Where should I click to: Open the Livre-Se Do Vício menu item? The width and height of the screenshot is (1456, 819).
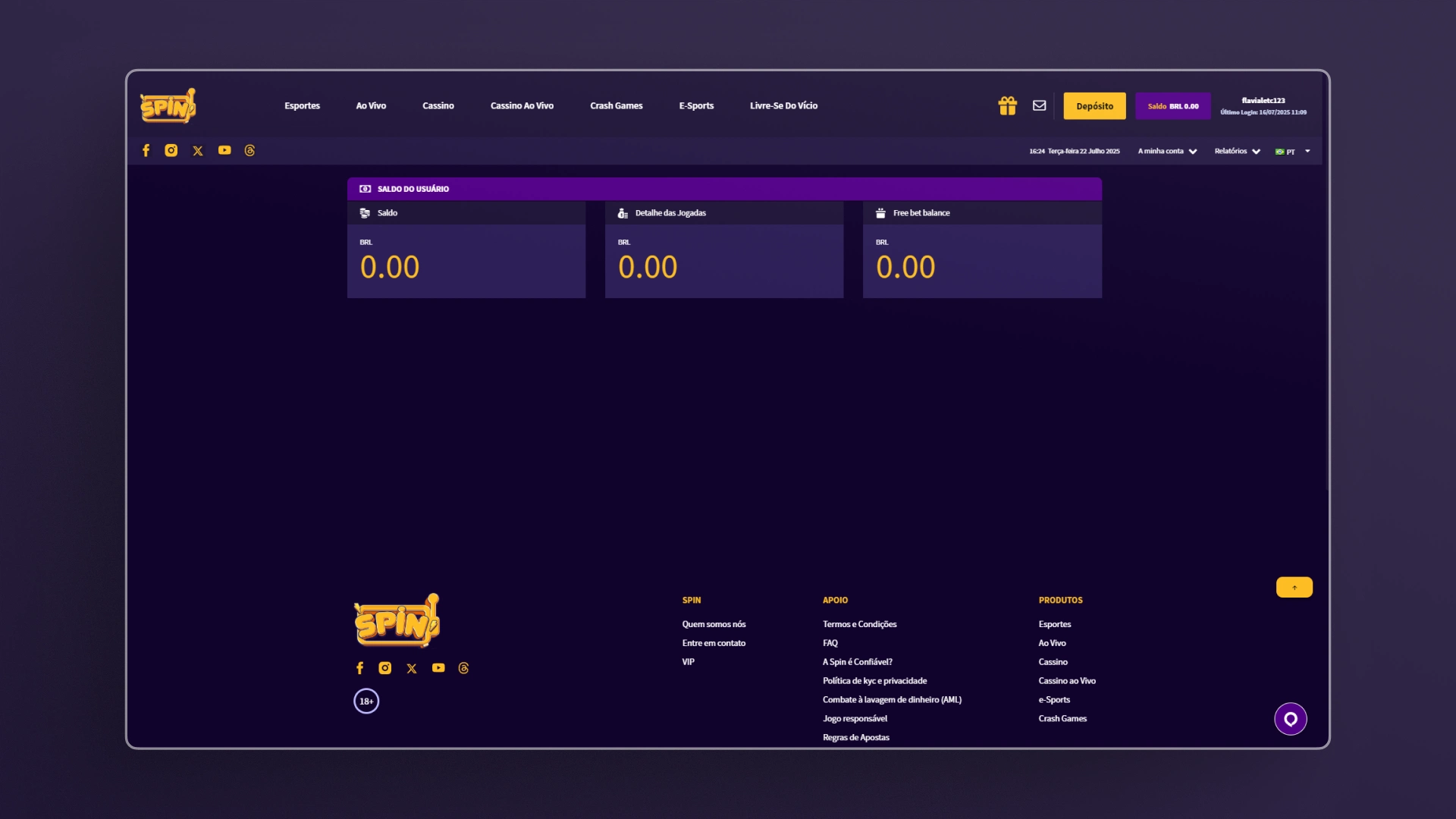tap(783, 105)
